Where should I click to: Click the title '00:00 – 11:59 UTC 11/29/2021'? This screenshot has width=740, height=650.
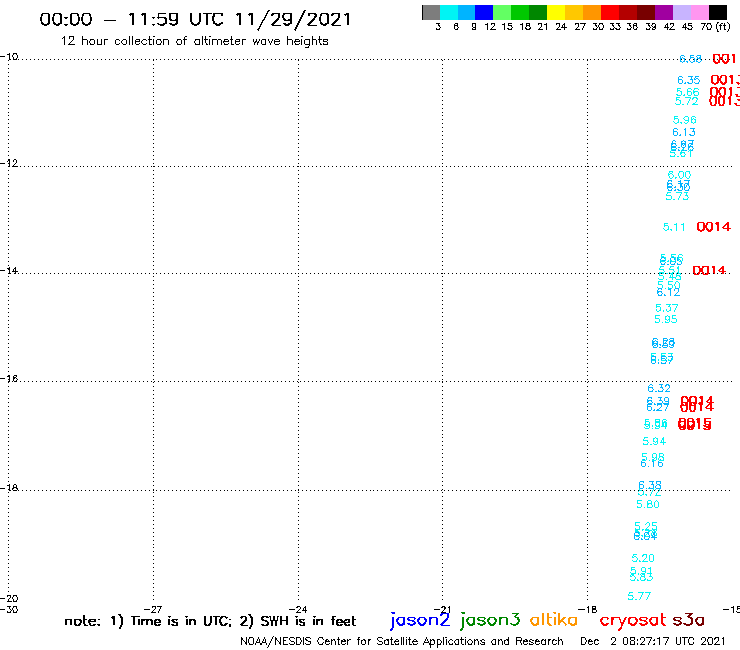[195, 20]
